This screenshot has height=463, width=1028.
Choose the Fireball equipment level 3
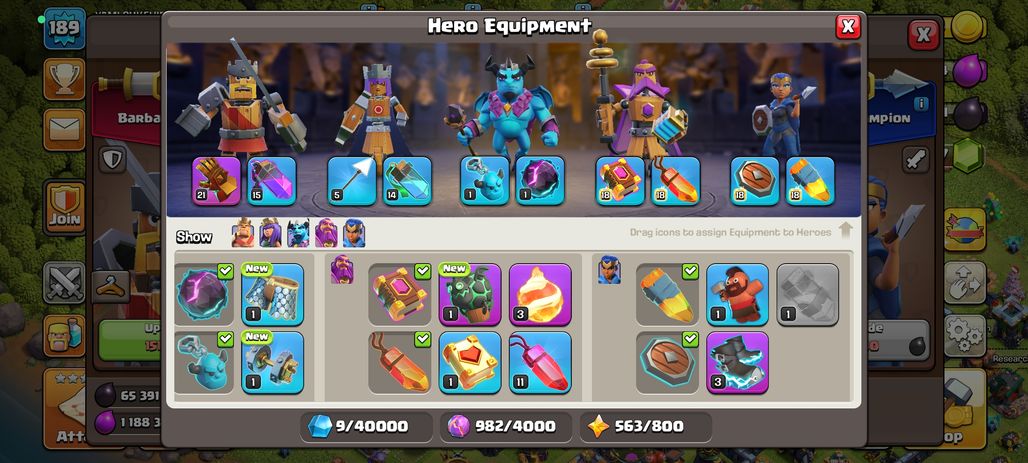540,294
